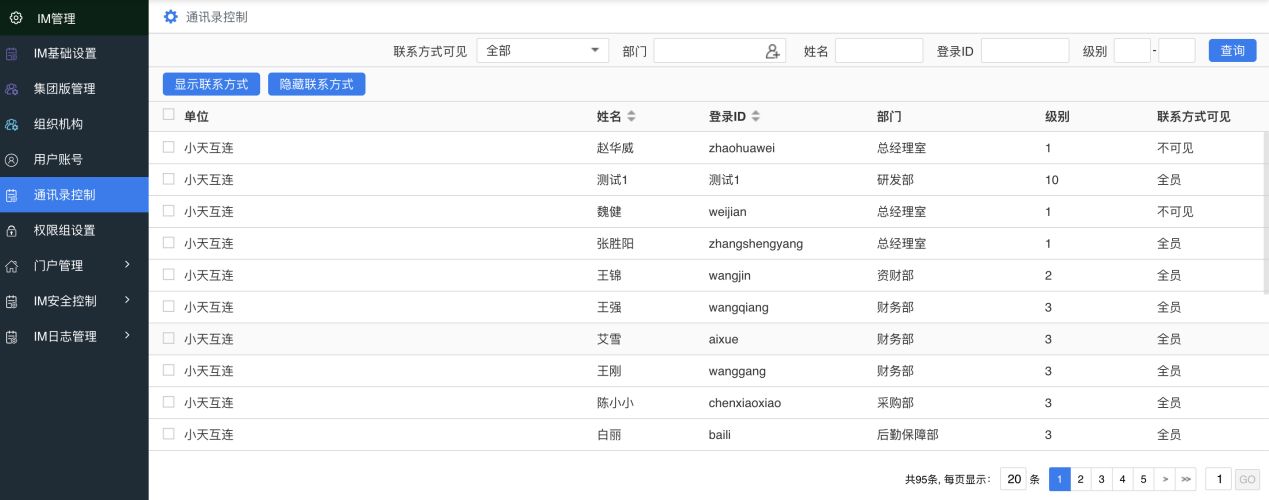The image size is (1269, 500).
Task: Check the row checkbox for 赵华威
Action: pos(168,147)
